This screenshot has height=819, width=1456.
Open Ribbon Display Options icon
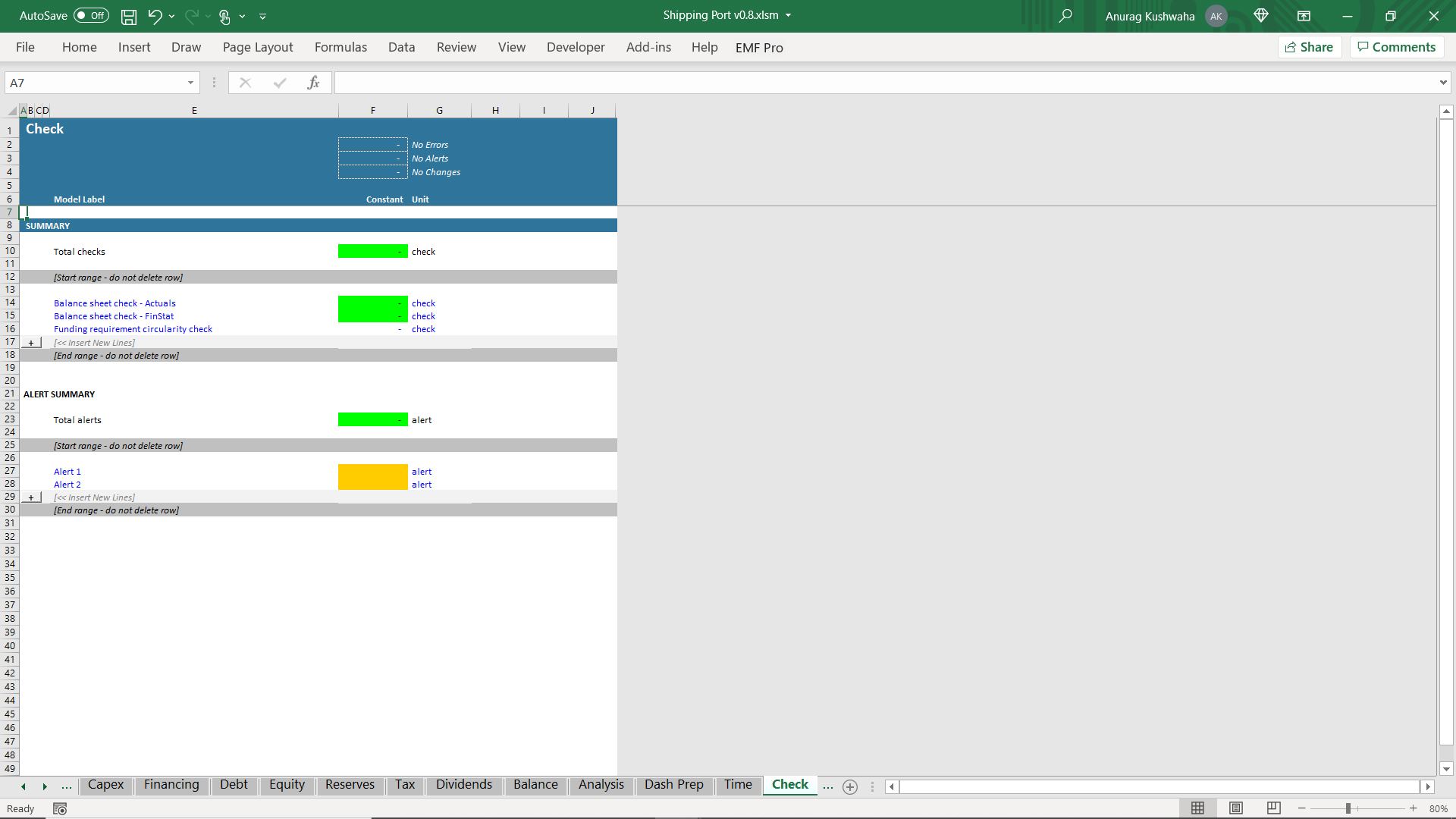[x=1304, y=16]
